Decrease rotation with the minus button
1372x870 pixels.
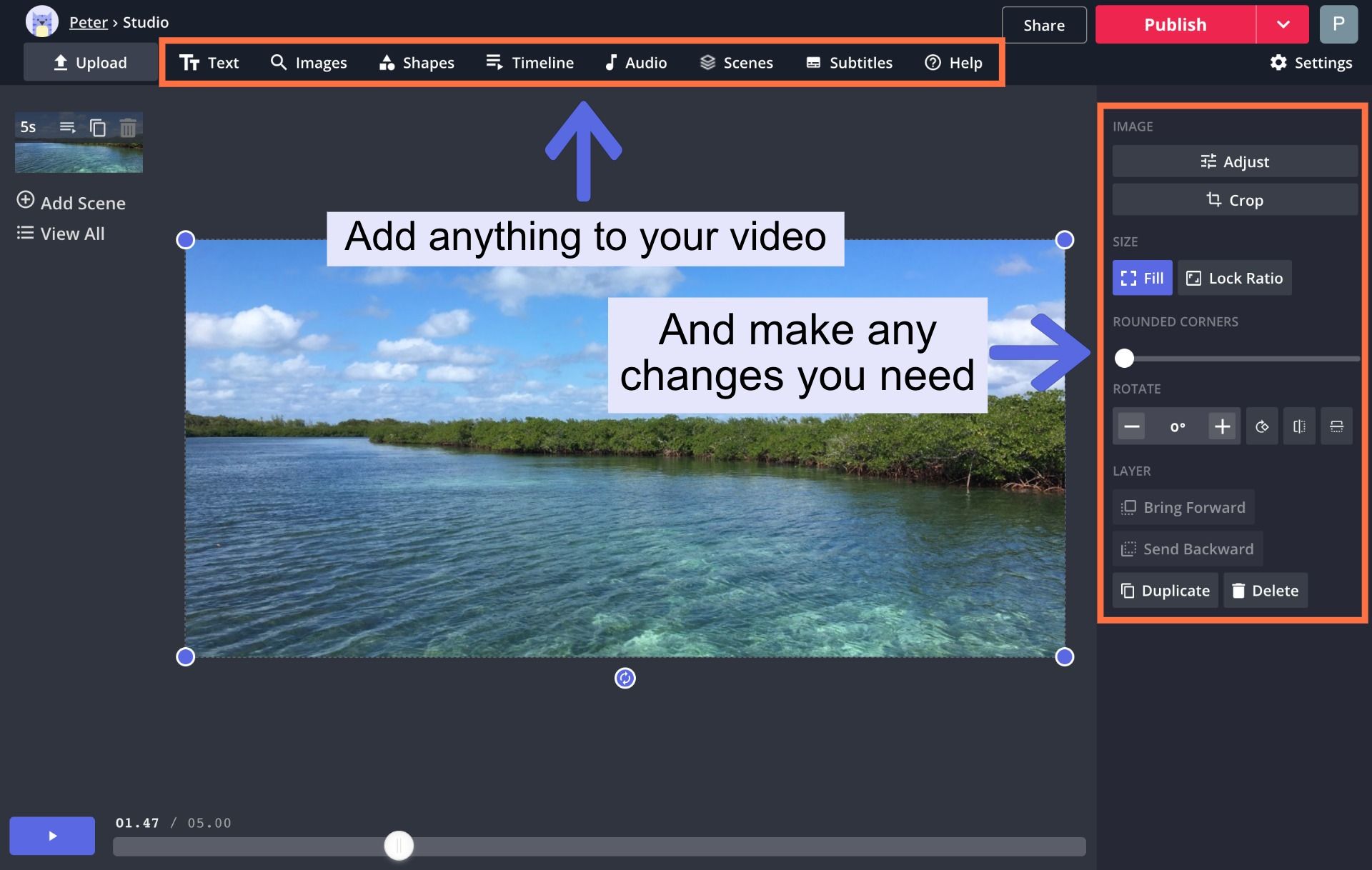pyautogui.click(x=1131, y=426)
